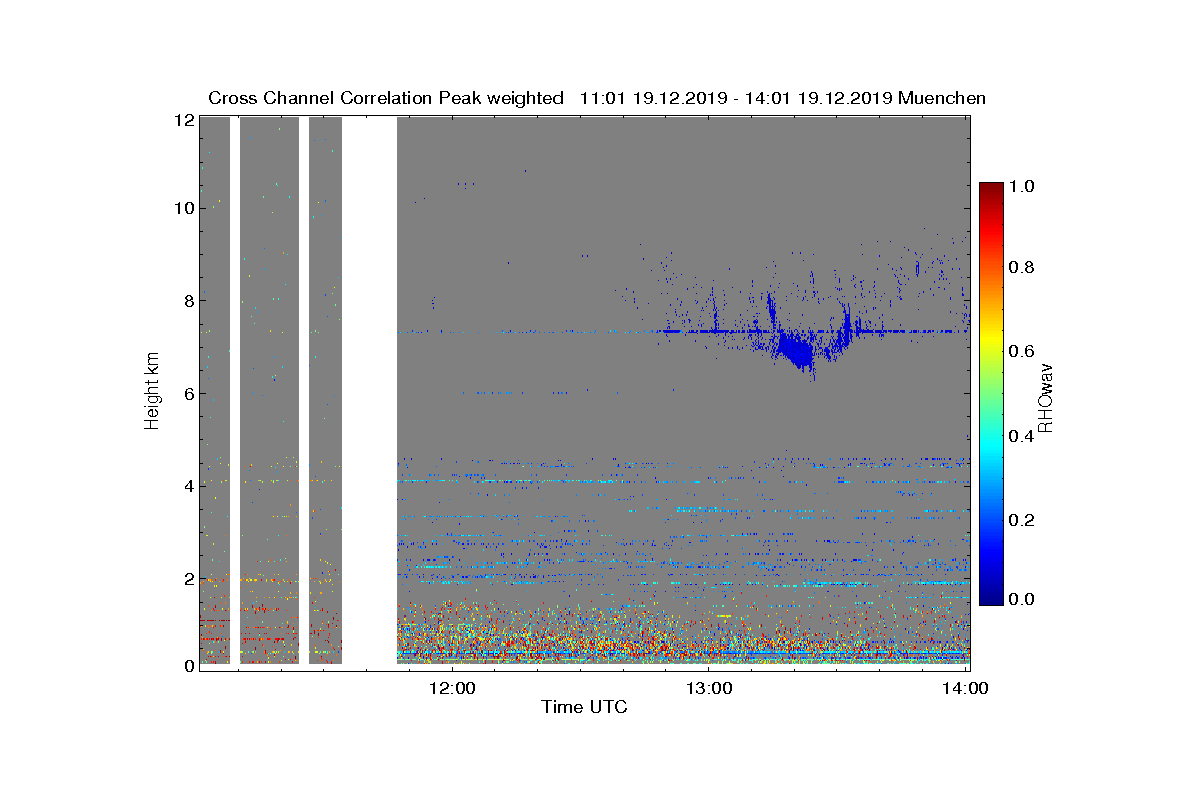Click the height tick label 2

(x=188, y=578)
